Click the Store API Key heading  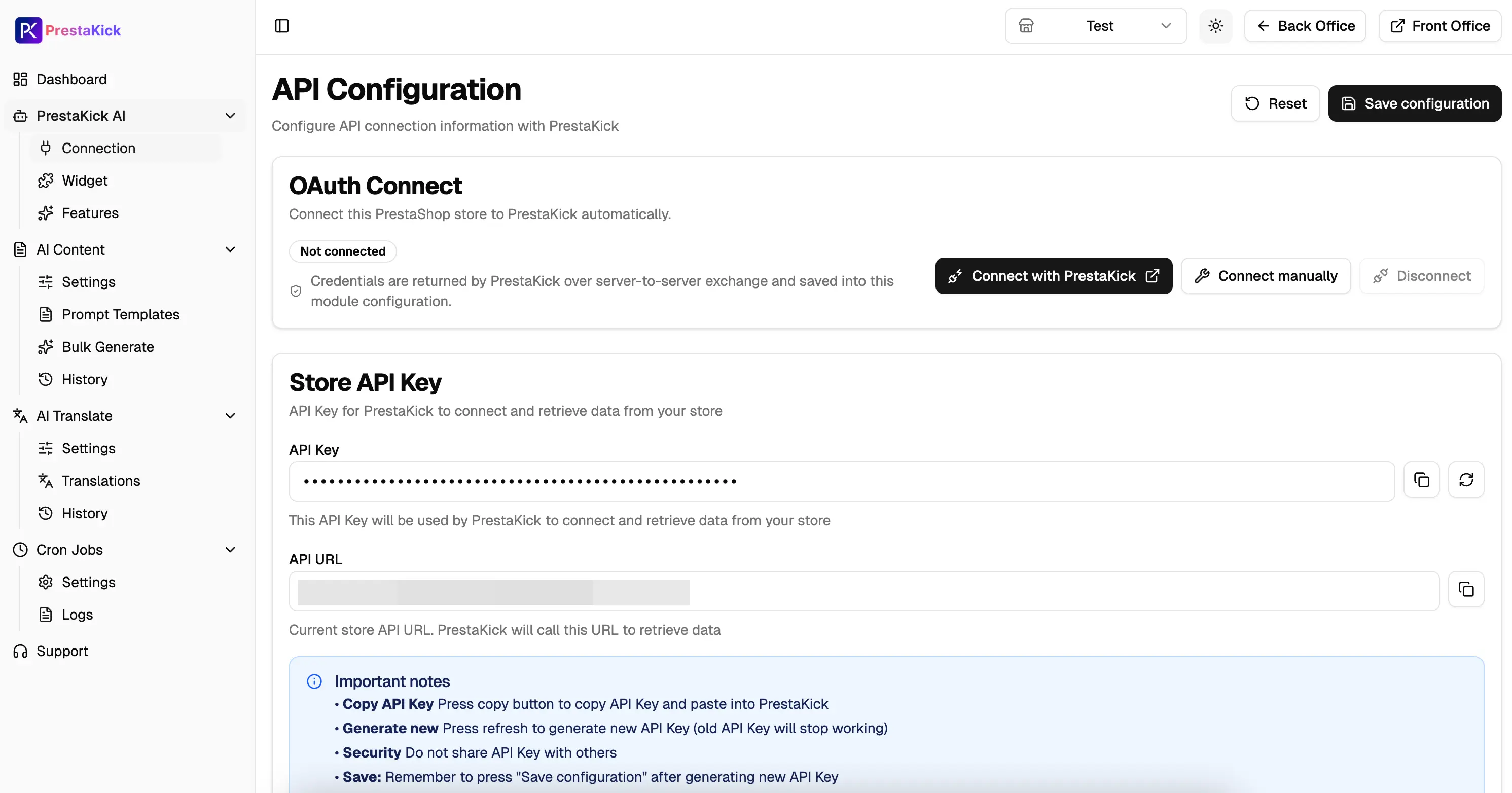(365, 383)
